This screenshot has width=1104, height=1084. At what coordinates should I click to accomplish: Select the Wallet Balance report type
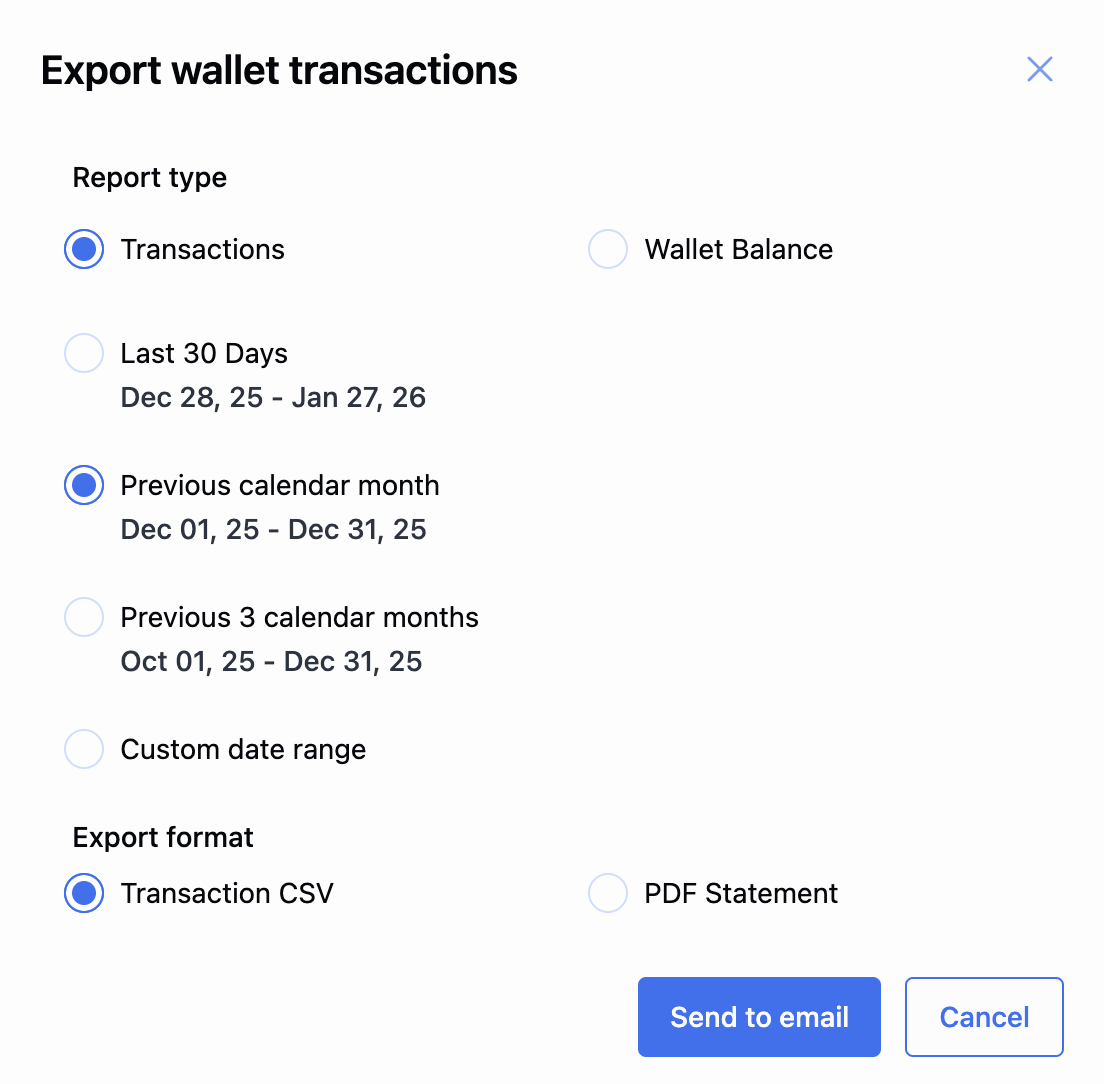pyautogui.click(x=608, y=249)
